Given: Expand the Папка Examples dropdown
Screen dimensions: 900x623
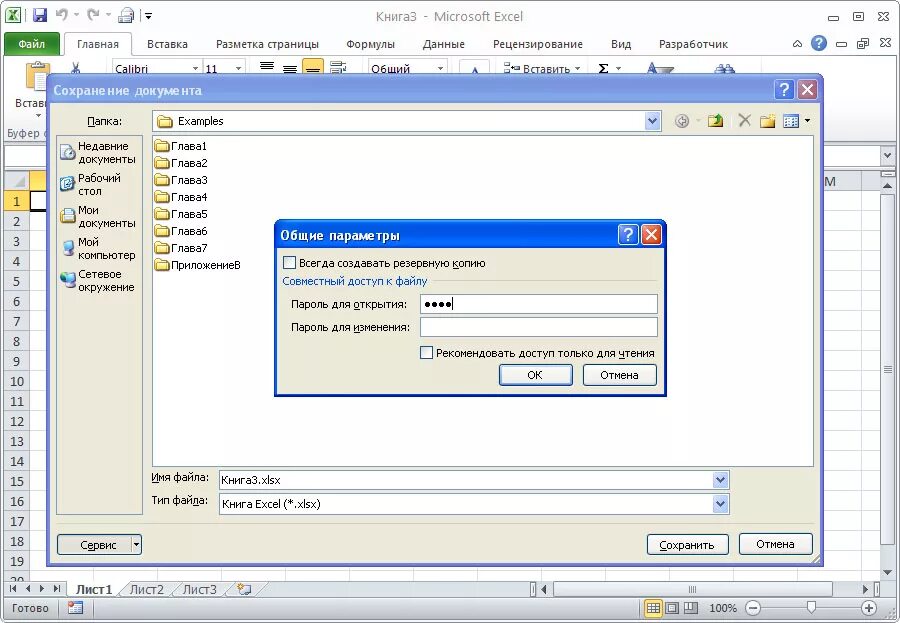Looking at the screenshot, I should 652,121.
